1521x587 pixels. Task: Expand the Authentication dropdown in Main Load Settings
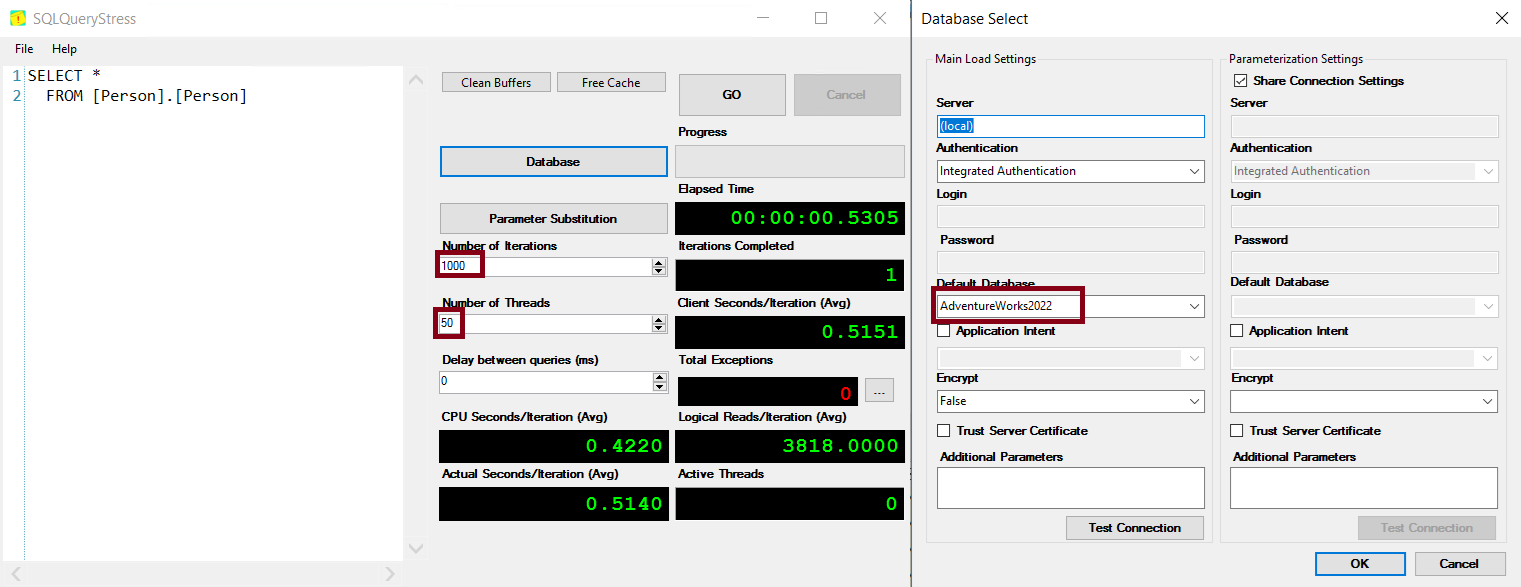coord(1195,172)
